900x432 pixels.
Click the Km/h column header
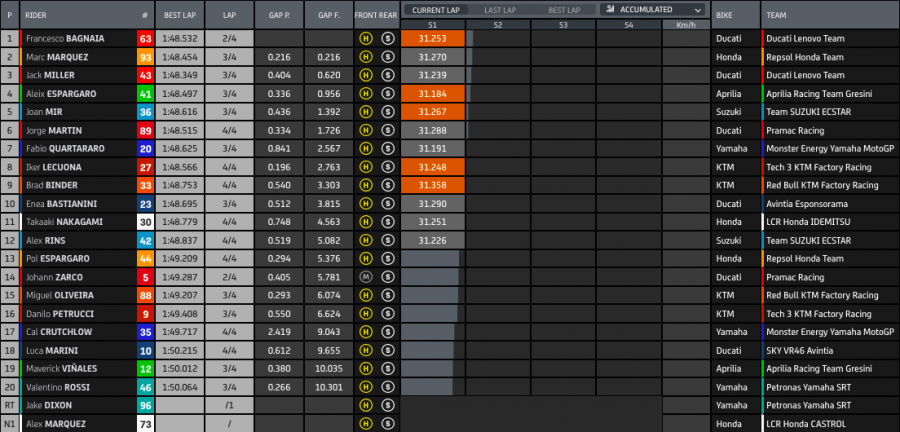tap(686, 24)
